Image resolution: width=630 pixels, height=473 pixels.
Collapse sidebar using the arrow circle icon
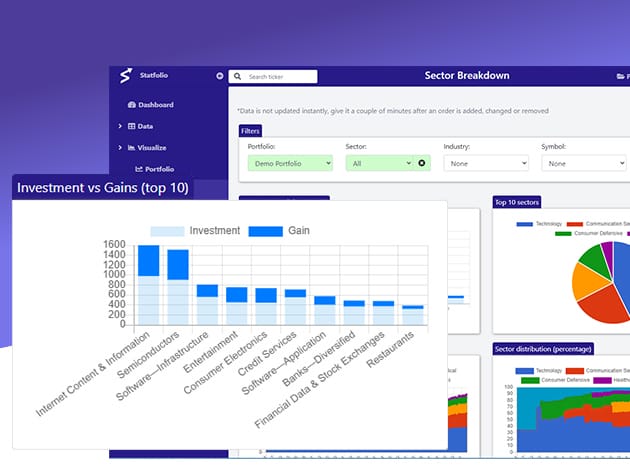click(x=220, y=76)
